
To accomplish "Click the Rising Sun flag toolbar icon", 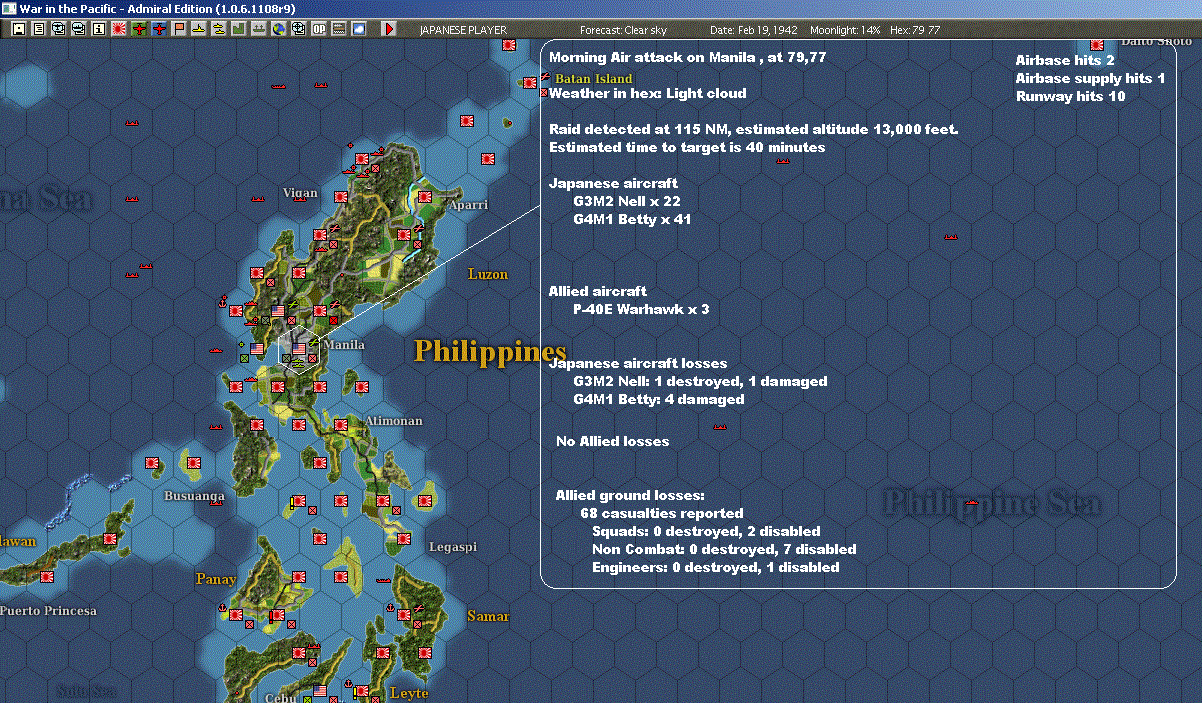I will click(x=119, y=30).
